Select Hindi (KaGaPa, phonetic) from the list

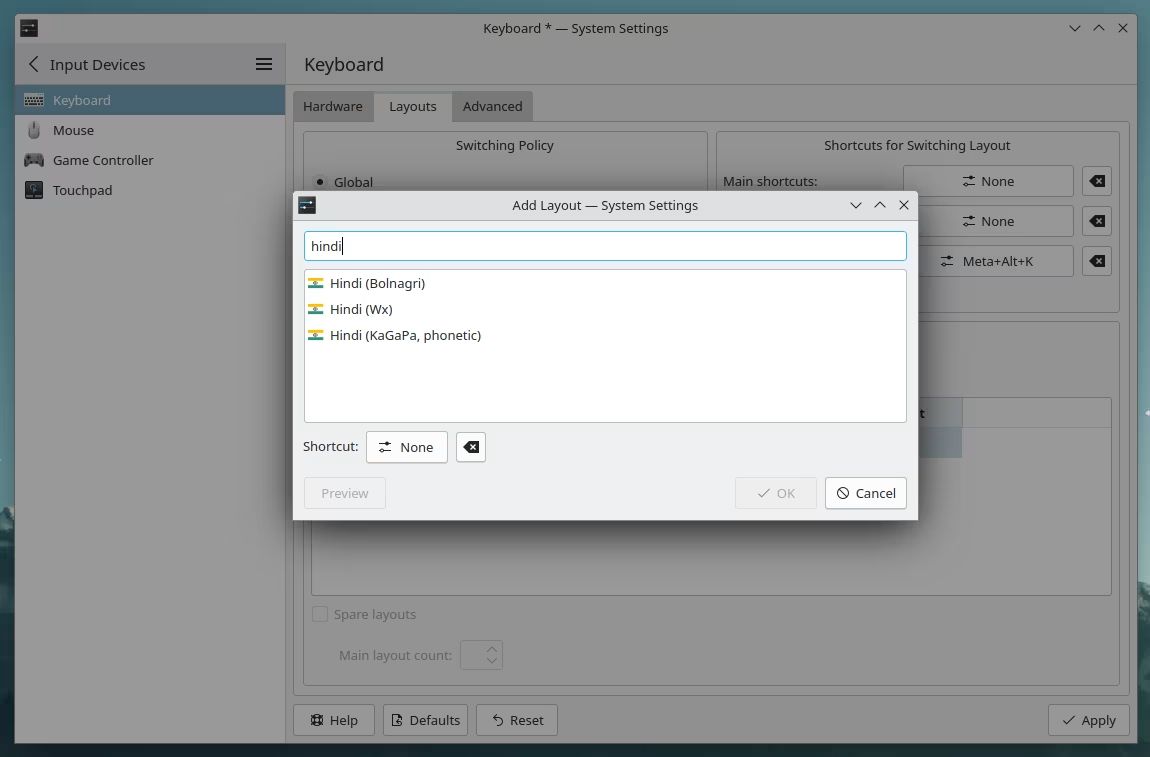click(406, 335)
